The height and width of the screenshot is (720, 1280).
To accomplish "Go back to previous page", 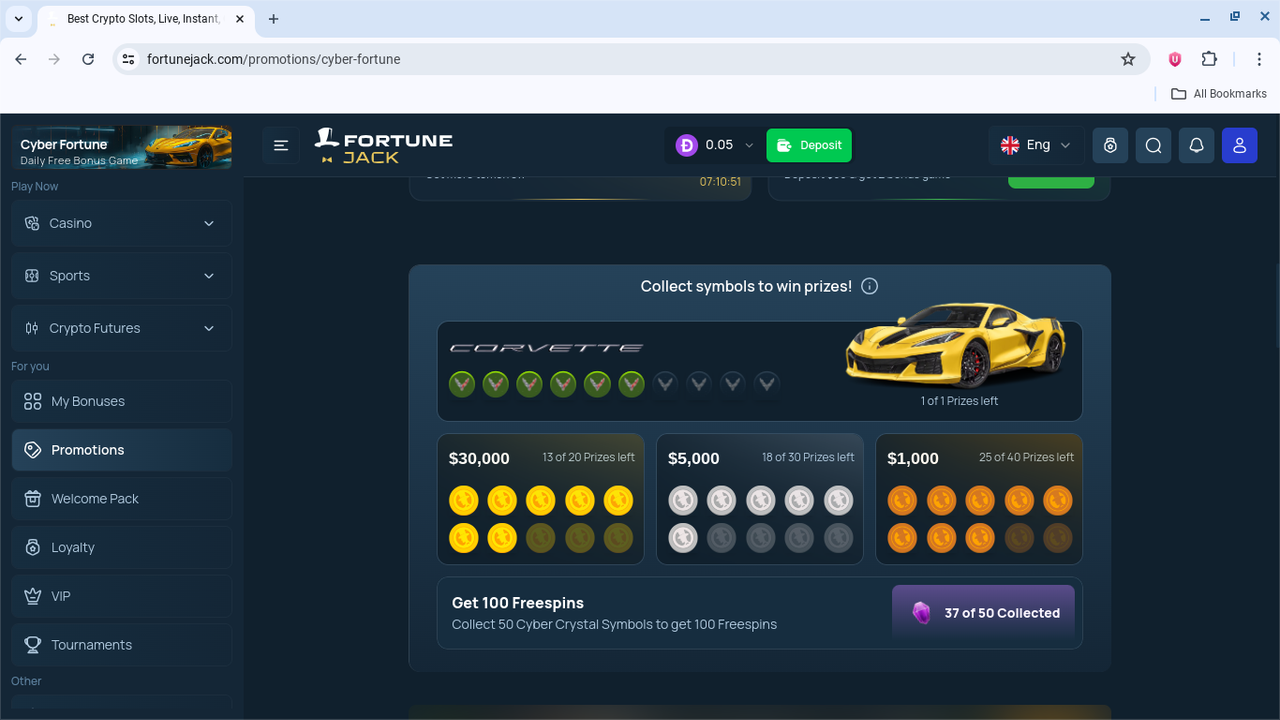I will [21, 59].
